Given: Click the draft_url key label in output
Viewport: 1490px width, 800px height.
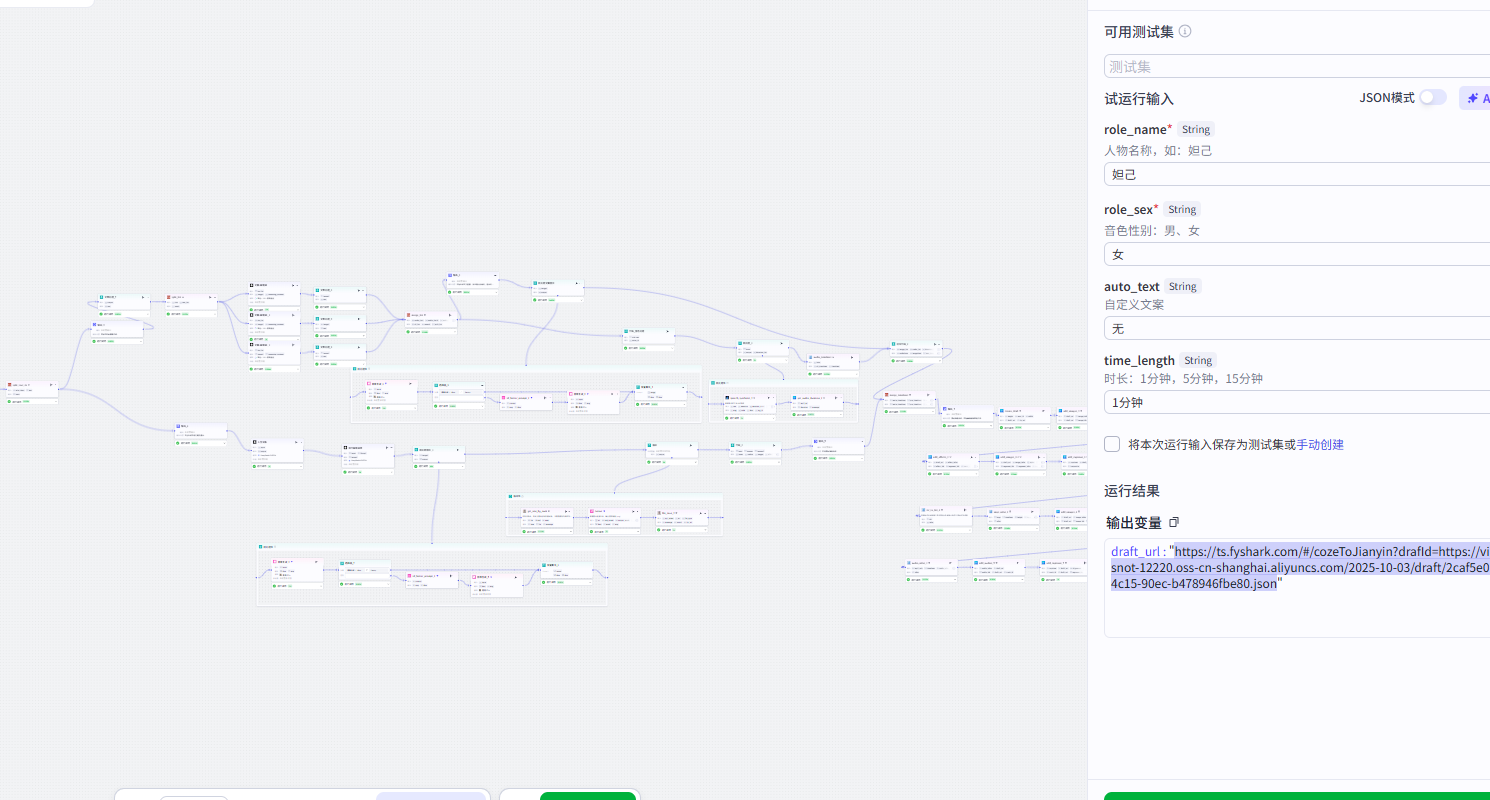Looking at the screenshot, I should click(x=1135, y=551).
